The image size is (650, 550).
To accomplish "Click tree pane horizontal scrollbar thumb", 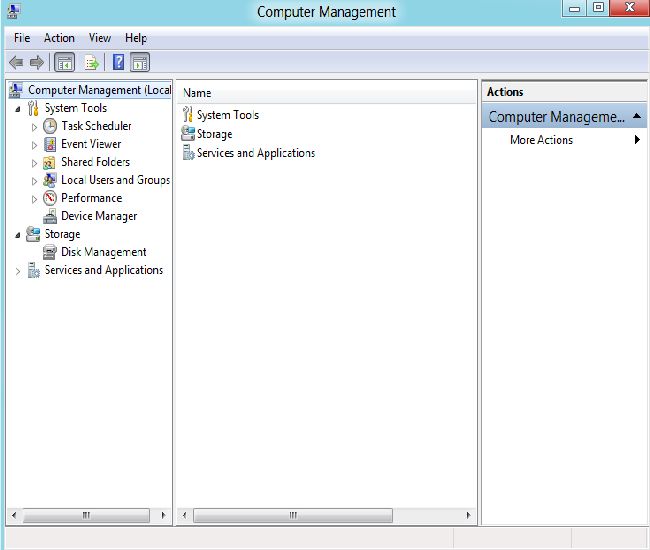I will (x=86, y=516).
